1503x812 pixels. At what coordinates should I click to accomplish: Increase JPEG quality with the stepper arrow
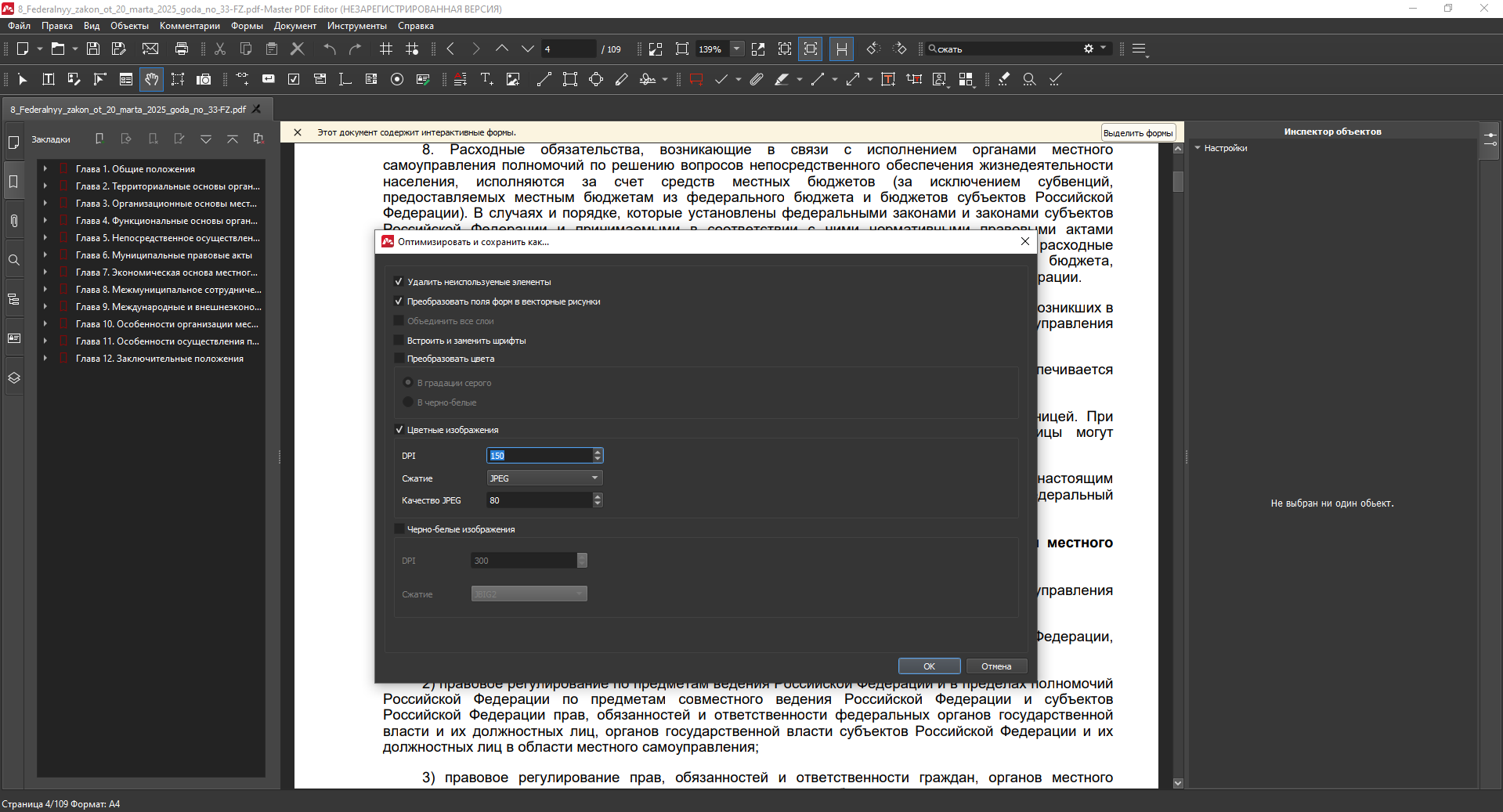click(598, 497)
